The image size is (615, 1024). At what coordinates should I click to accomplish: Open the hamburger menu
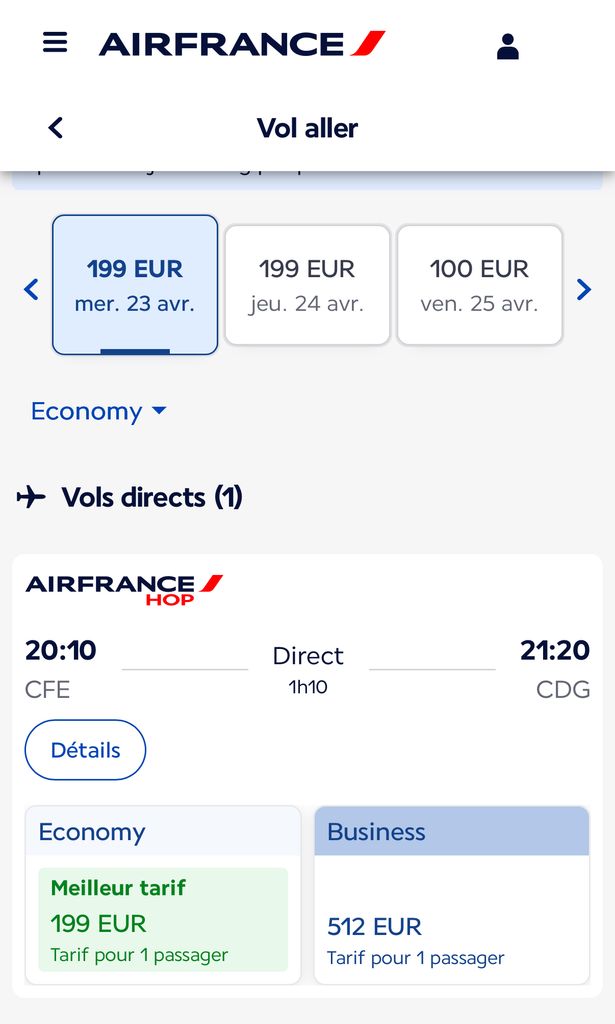pyautogui.click(x=55, y=43)
